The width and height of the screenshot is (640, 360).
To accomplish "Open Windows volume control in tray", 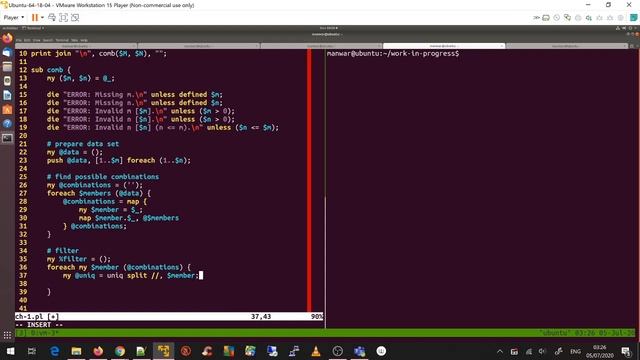I will point(542,351).
